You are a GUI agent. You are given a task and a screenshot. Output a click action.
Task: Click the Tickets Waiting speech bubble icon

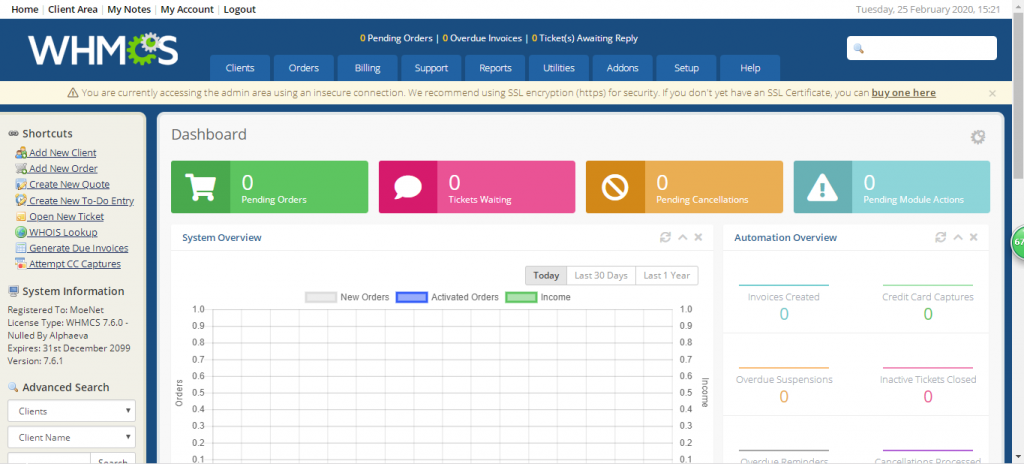click(x=408, y=187)
